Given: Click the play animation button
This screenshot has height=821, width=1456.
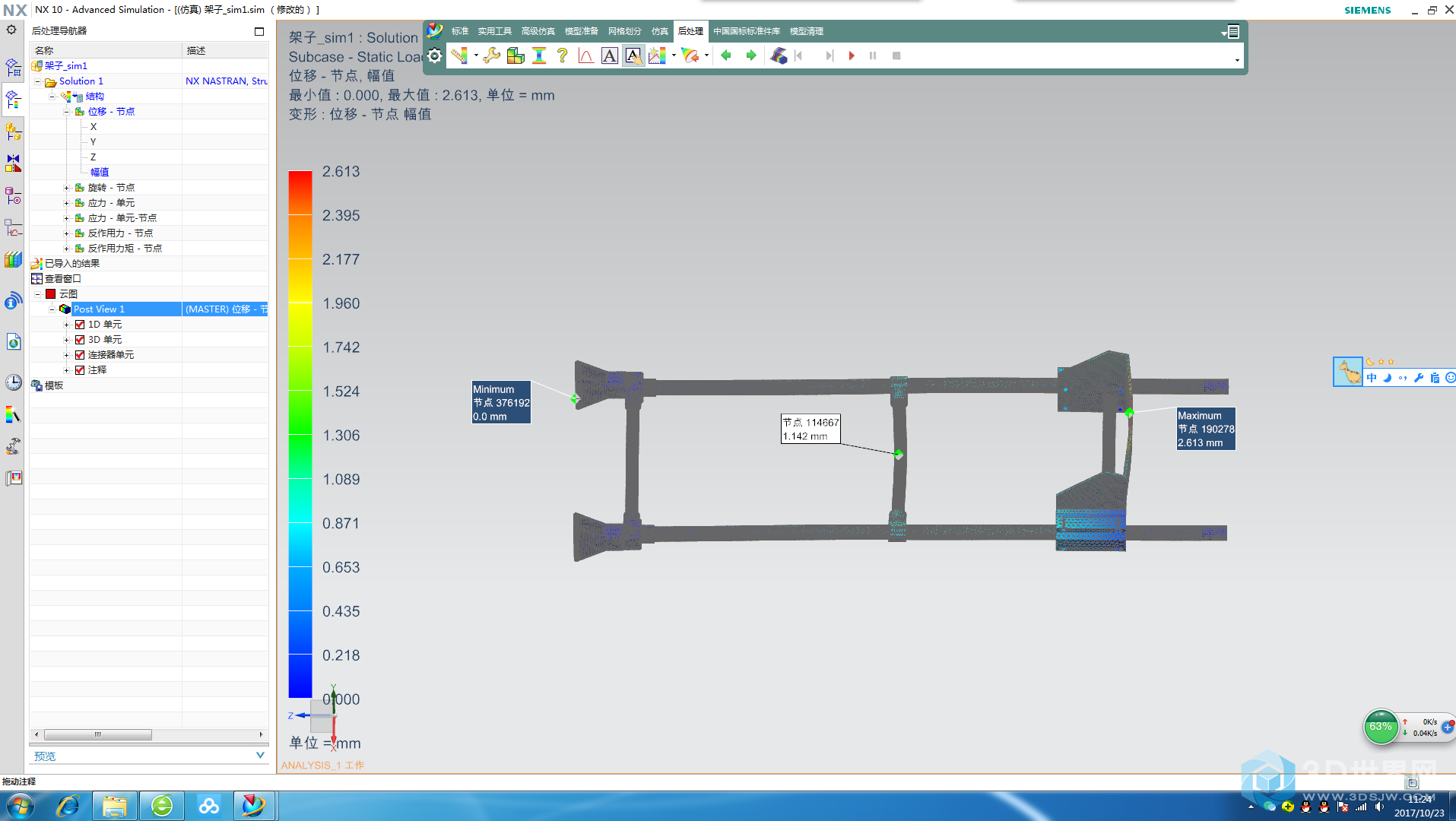Looking at the screenshot, I should [852, 55].
